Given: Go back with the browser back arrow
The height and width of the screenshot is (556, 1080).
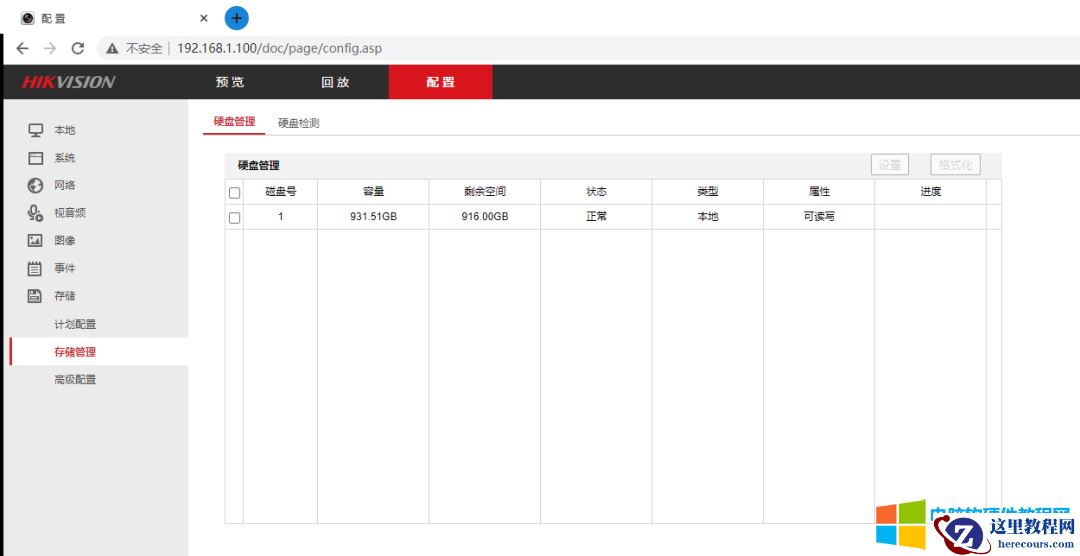Looking at the screenshot, I should (x=23, y=48).
